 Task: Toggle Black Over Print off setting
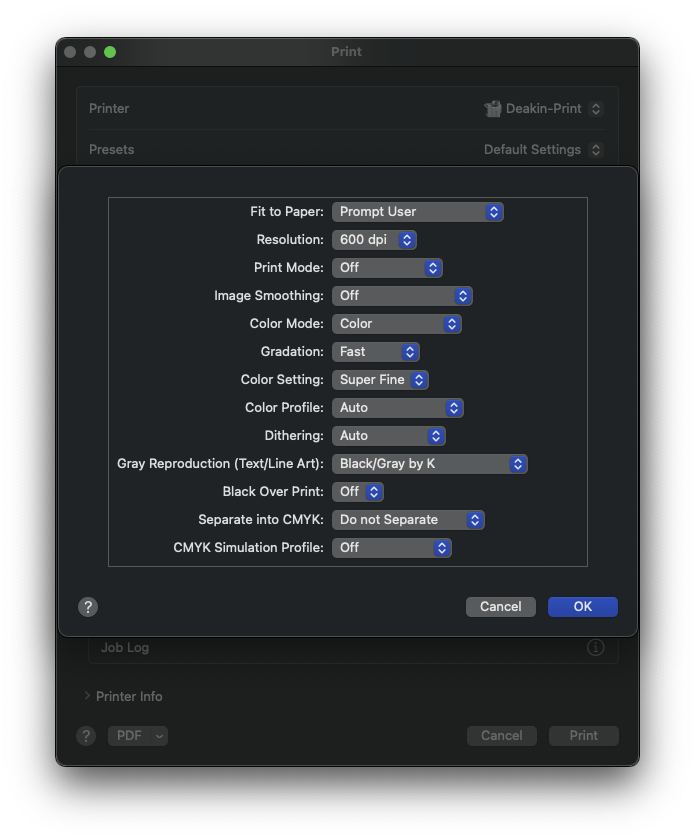[357, 491]
